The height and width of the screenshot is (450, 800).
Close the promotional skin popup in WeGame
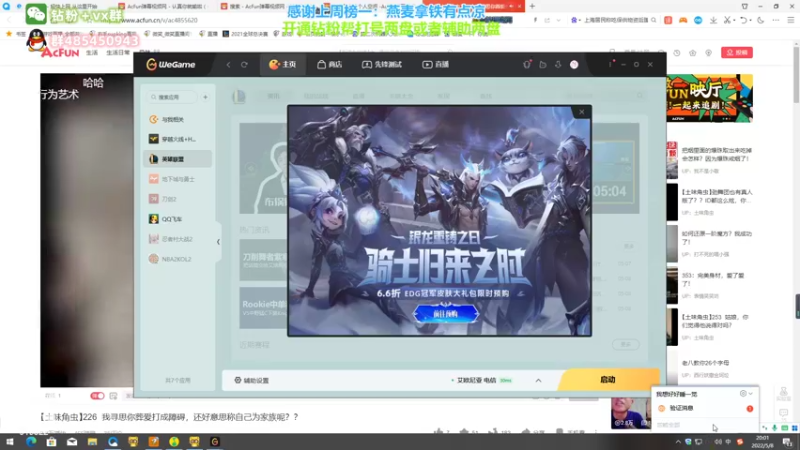click(581, 112)
